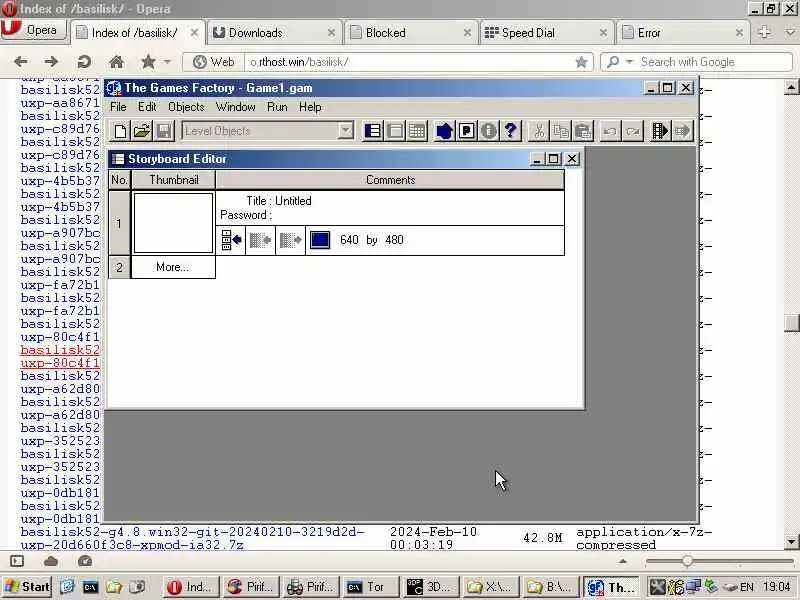Click the Title : Untitled text

tap(279, 201)
